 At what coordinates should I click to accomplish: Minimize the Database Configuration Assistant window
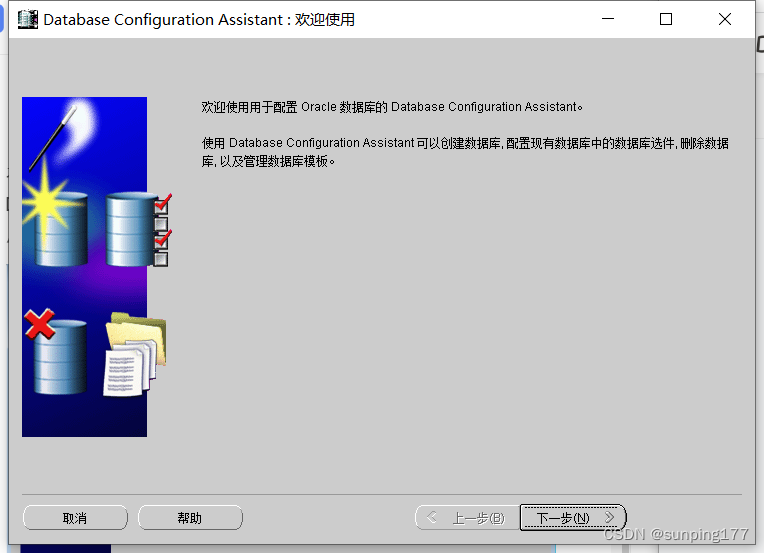pos(608,19)
